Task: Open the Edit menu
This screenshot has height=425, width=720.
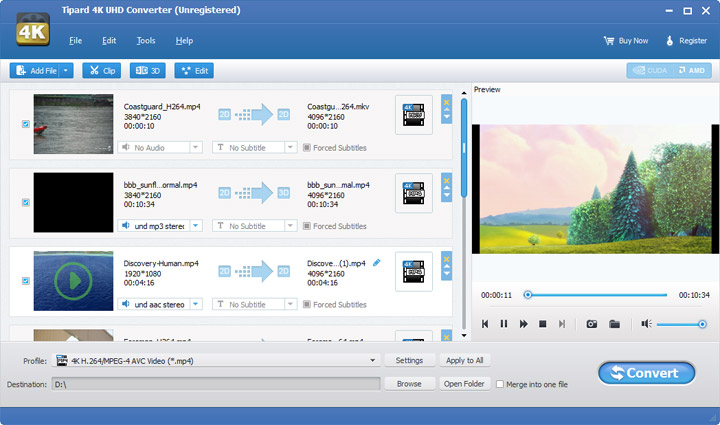Action: 109,41
